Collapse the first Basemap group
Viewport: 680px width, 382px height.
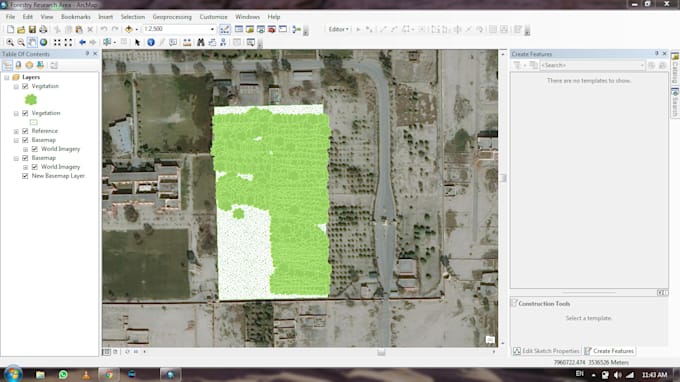(x=16, y=140)
